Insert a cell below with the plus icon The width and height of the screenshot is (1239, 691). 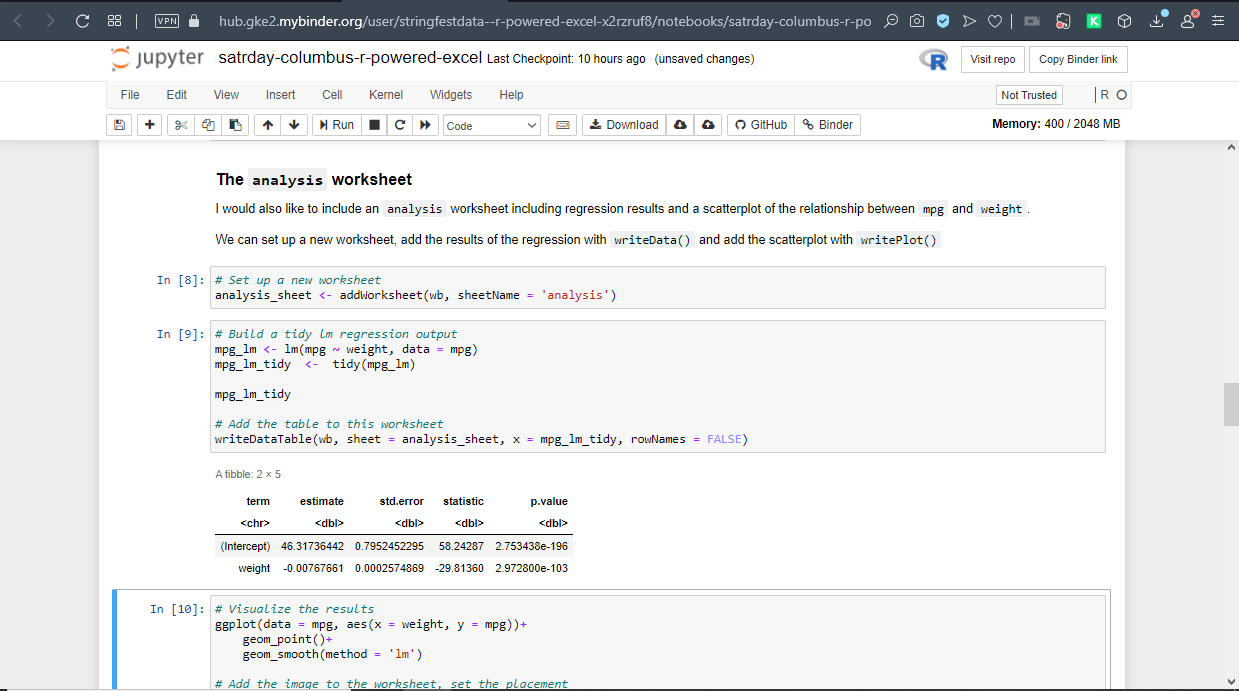(x=150, y=125)
